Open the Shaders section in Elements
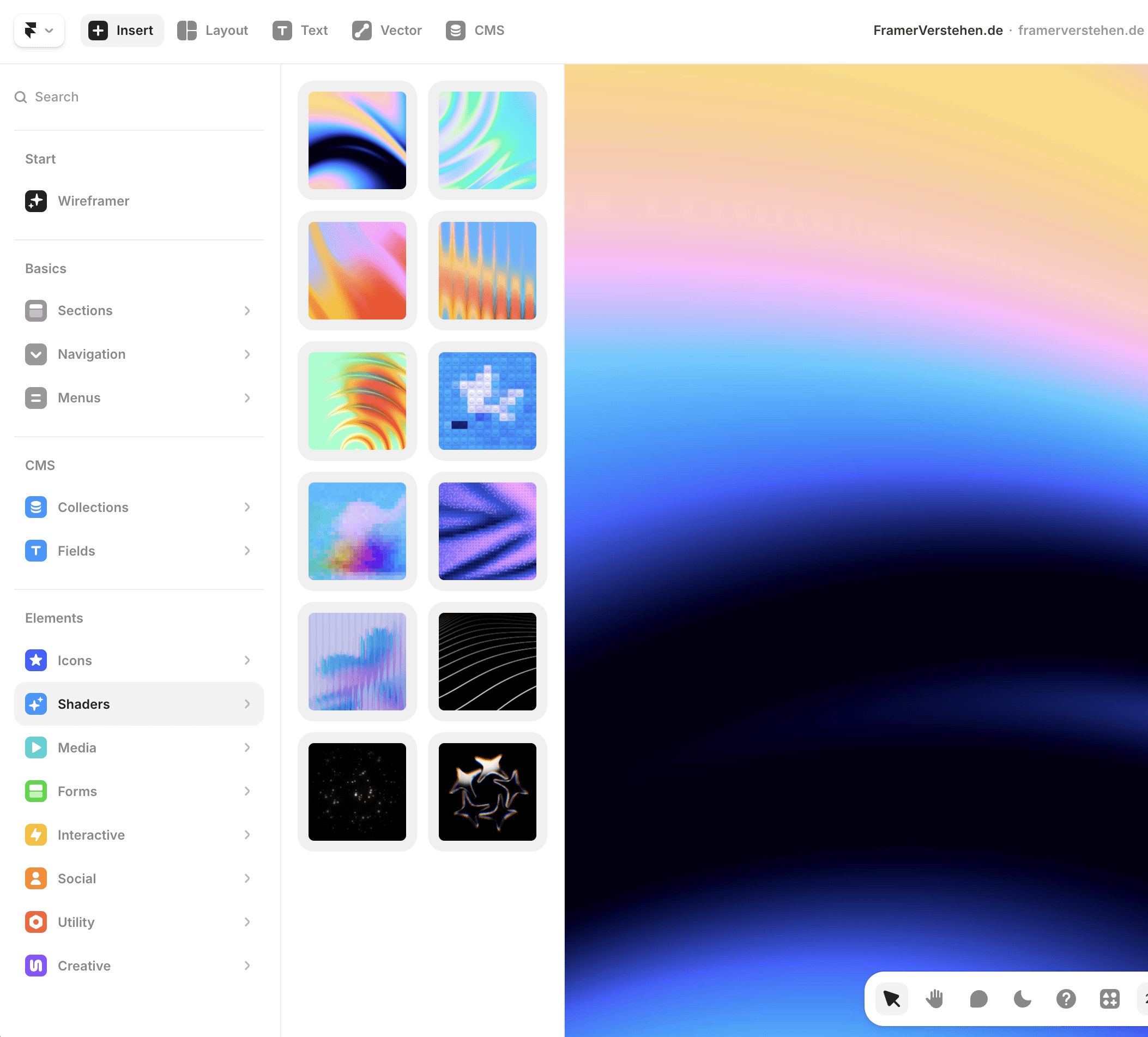 (x=84, y=704)
